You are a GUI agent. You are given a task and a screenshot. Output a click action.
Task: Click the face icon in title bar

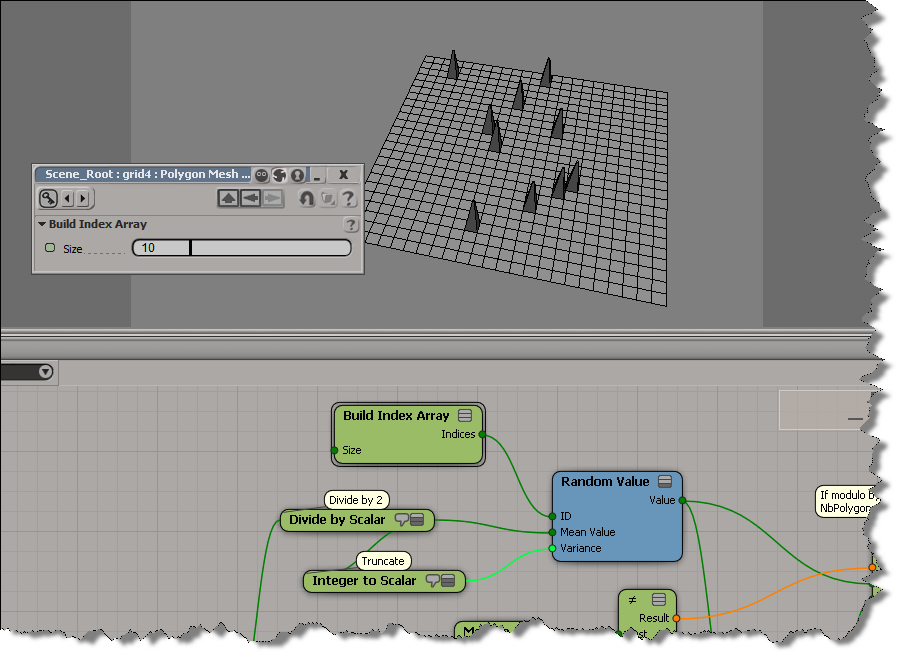(262, 174)
